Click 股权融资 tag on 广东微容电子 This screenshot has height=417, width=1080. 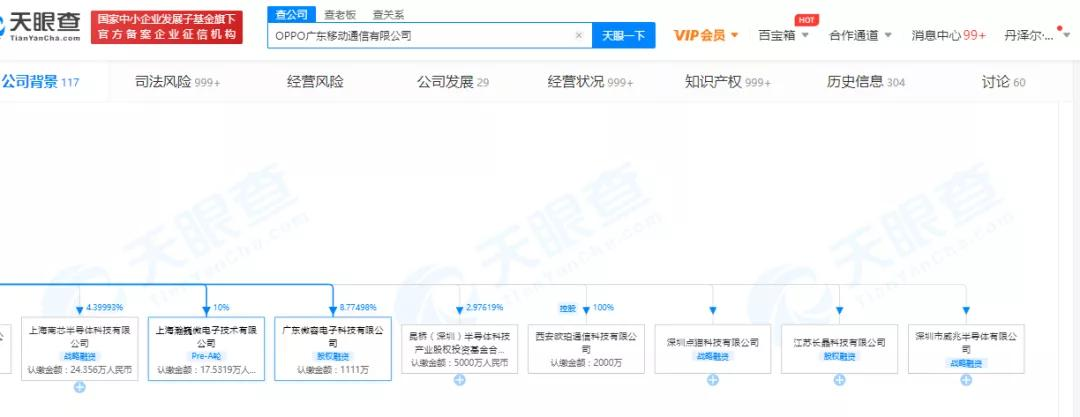333,356
